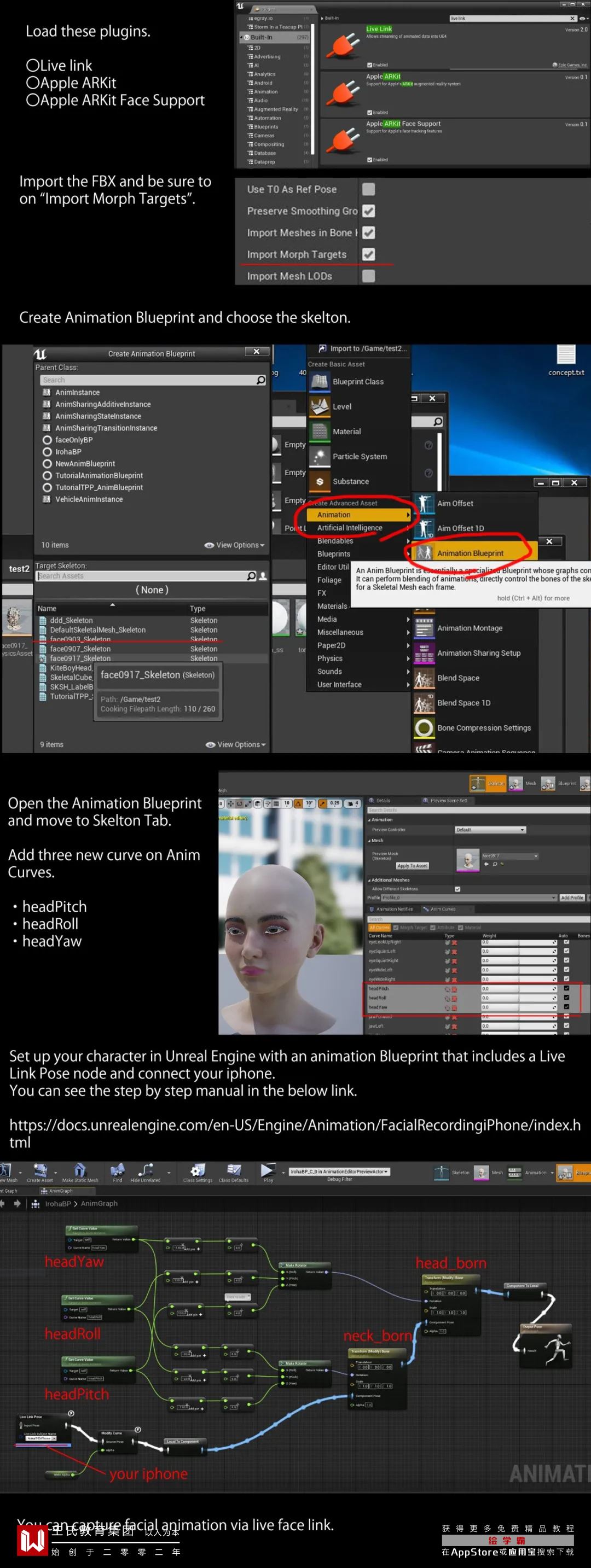Click the Blend Space icon
Viewport: 591px width, 1568px height.
pyautogui.click(x=424, y=678)
